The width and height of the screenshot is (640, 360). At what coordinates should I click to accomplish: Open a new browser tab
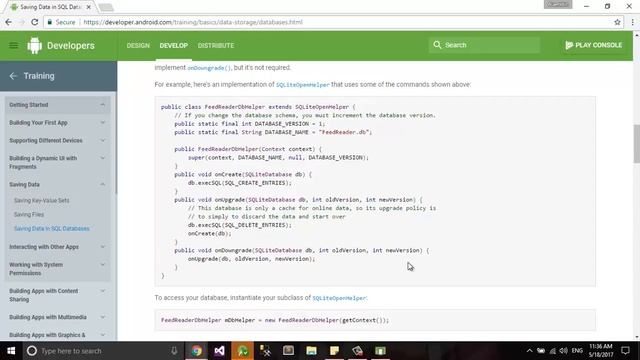106,7
